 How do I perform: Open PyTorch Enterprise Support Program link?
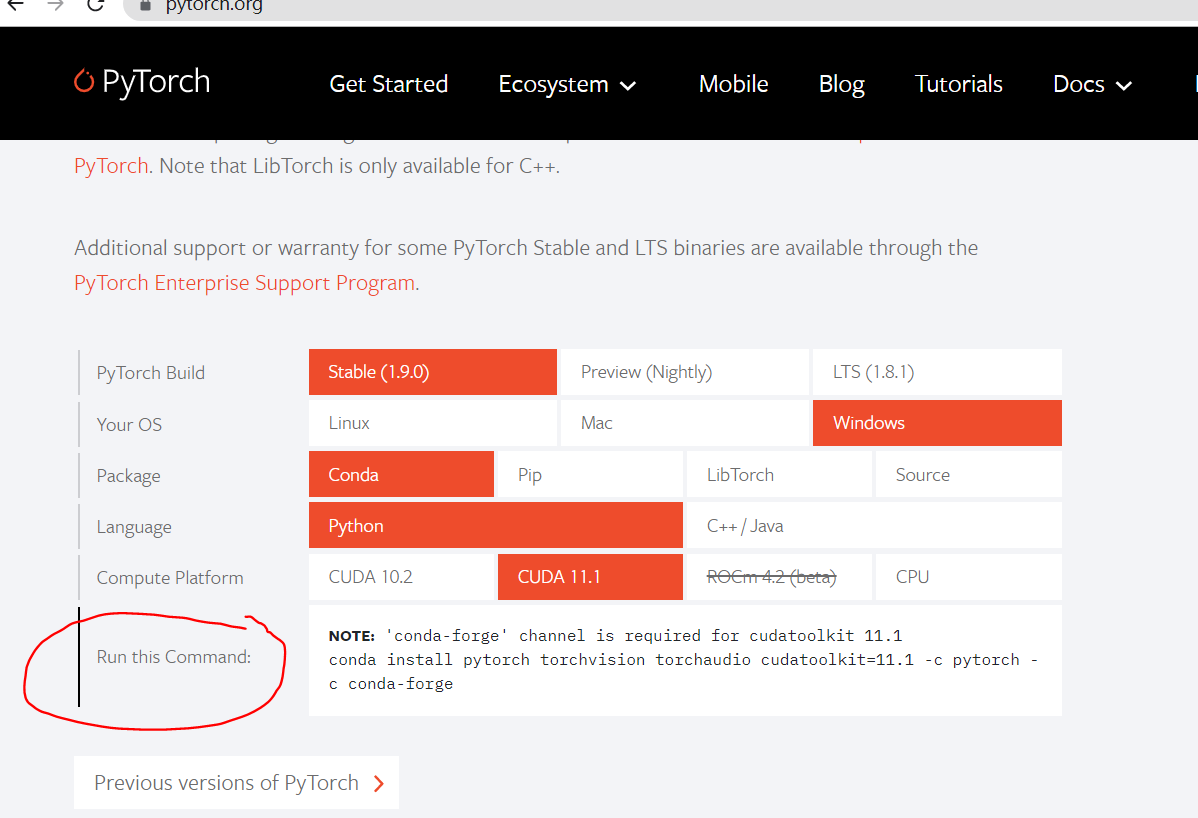[x=244, y=283]
